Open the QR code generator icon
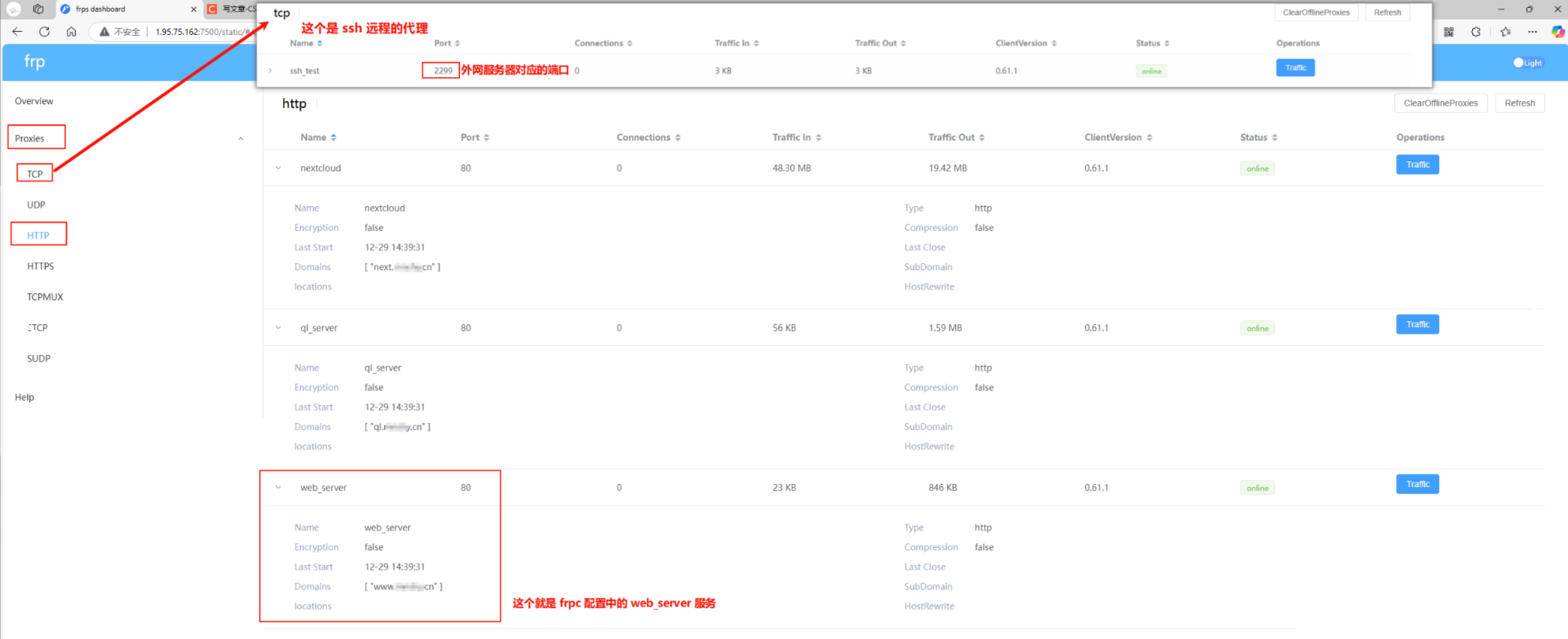Viewport: 1568px width, 639px height. (x=1448, y=32)
